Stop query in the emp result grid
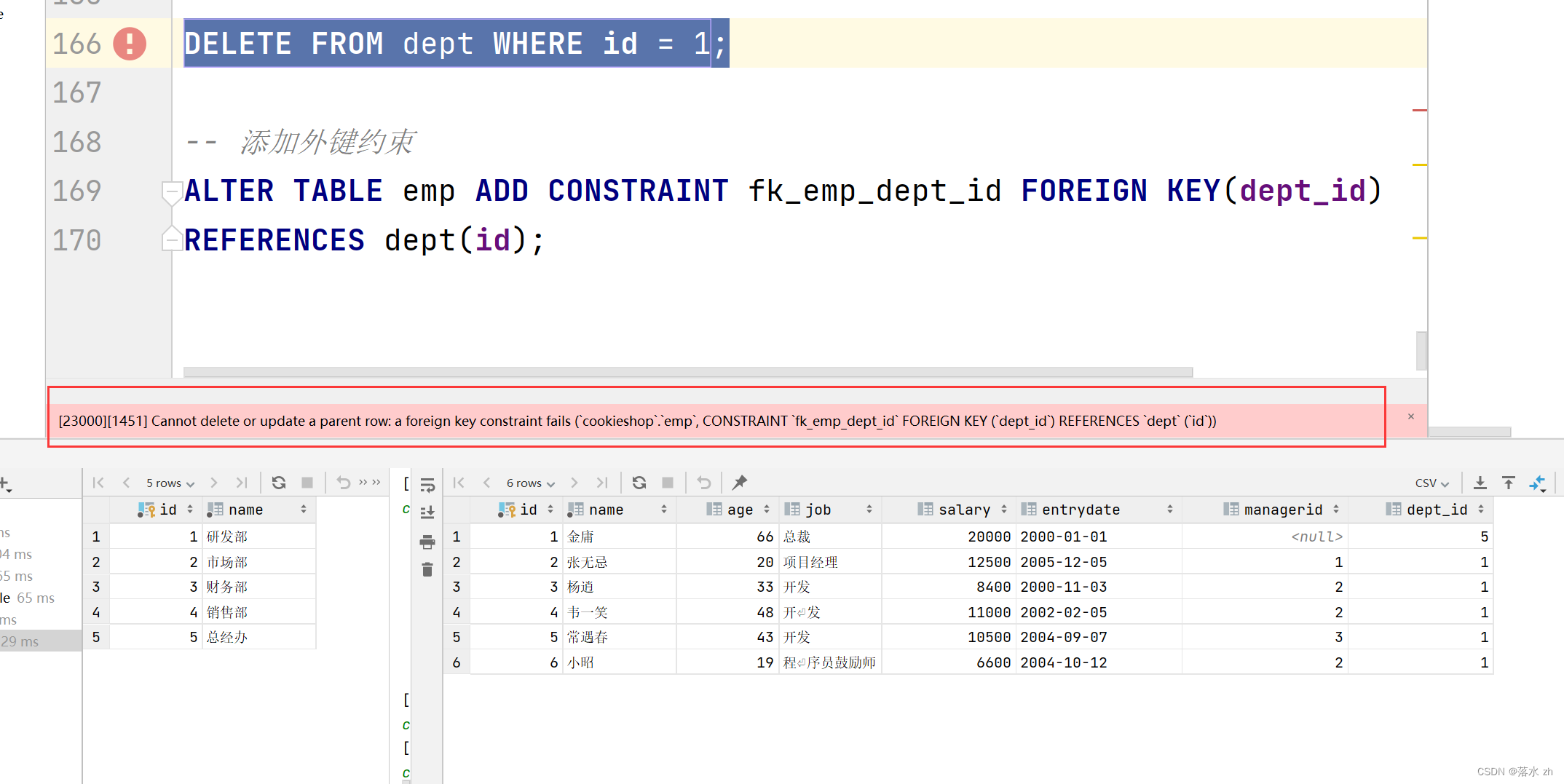The width and height of the screenshot is (1564, 784). (x=668, y=483)
